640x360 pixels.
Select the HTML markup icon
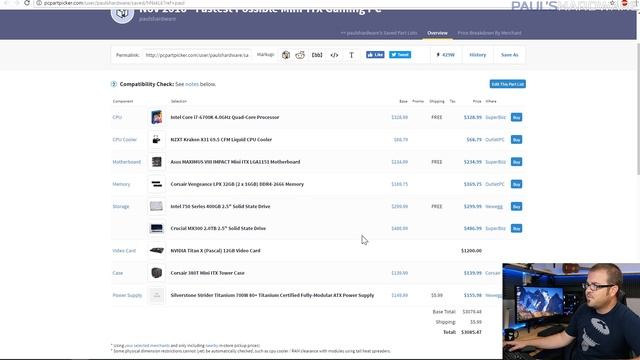click(334, 55)
